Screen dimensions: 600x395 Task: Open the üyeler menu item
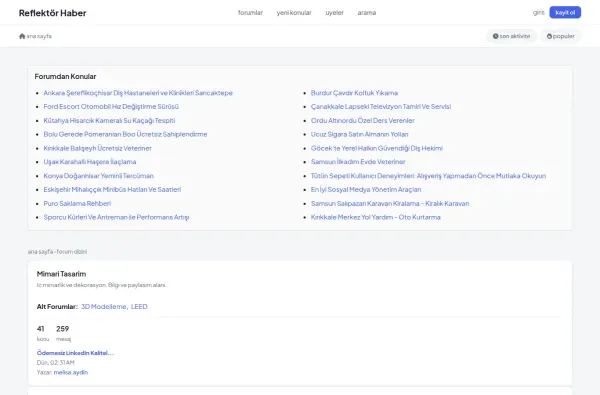[x=334, y=13]
